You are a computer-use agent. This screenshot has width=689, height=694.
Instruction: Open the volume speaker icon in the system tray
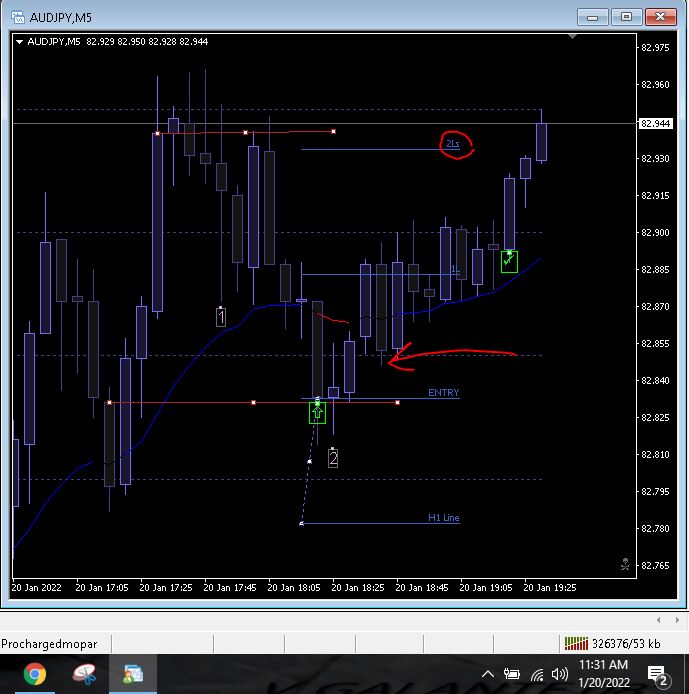click(x=560, y=674)
